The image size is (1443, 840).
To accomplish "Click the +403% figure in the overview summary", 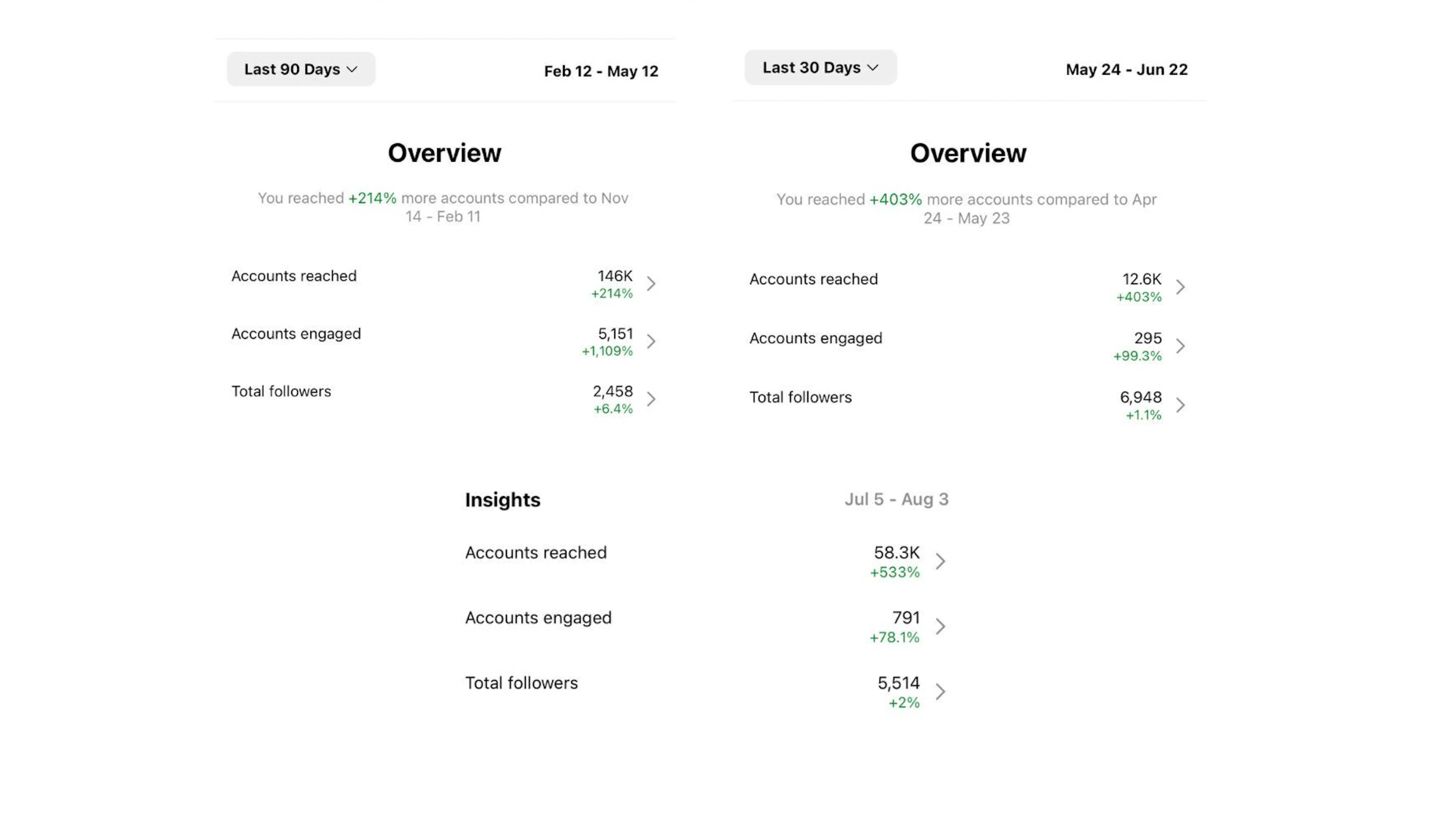I will tap(895, 199).
